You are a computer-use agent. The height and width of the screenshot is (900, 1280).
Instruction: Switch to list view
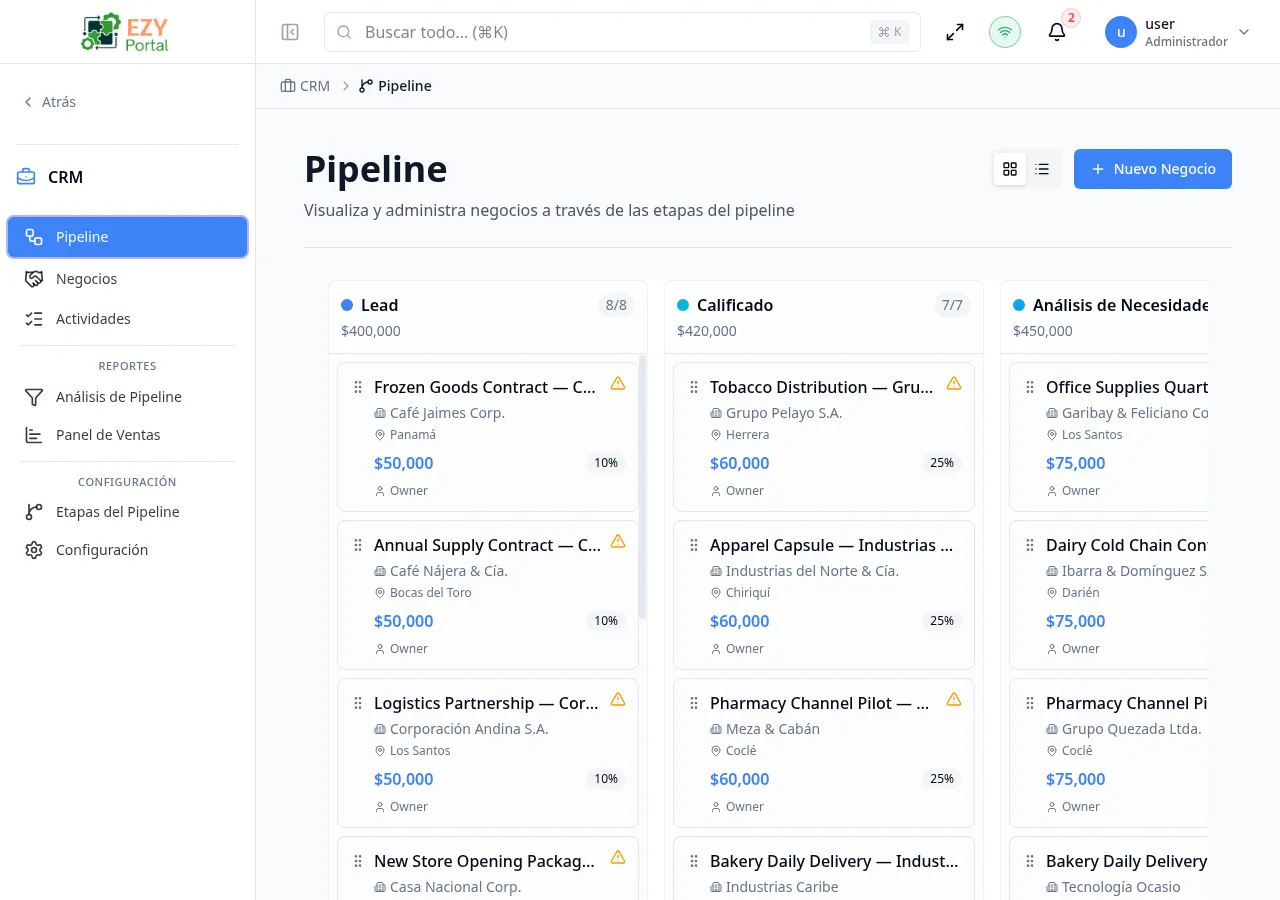point(1042,169)
